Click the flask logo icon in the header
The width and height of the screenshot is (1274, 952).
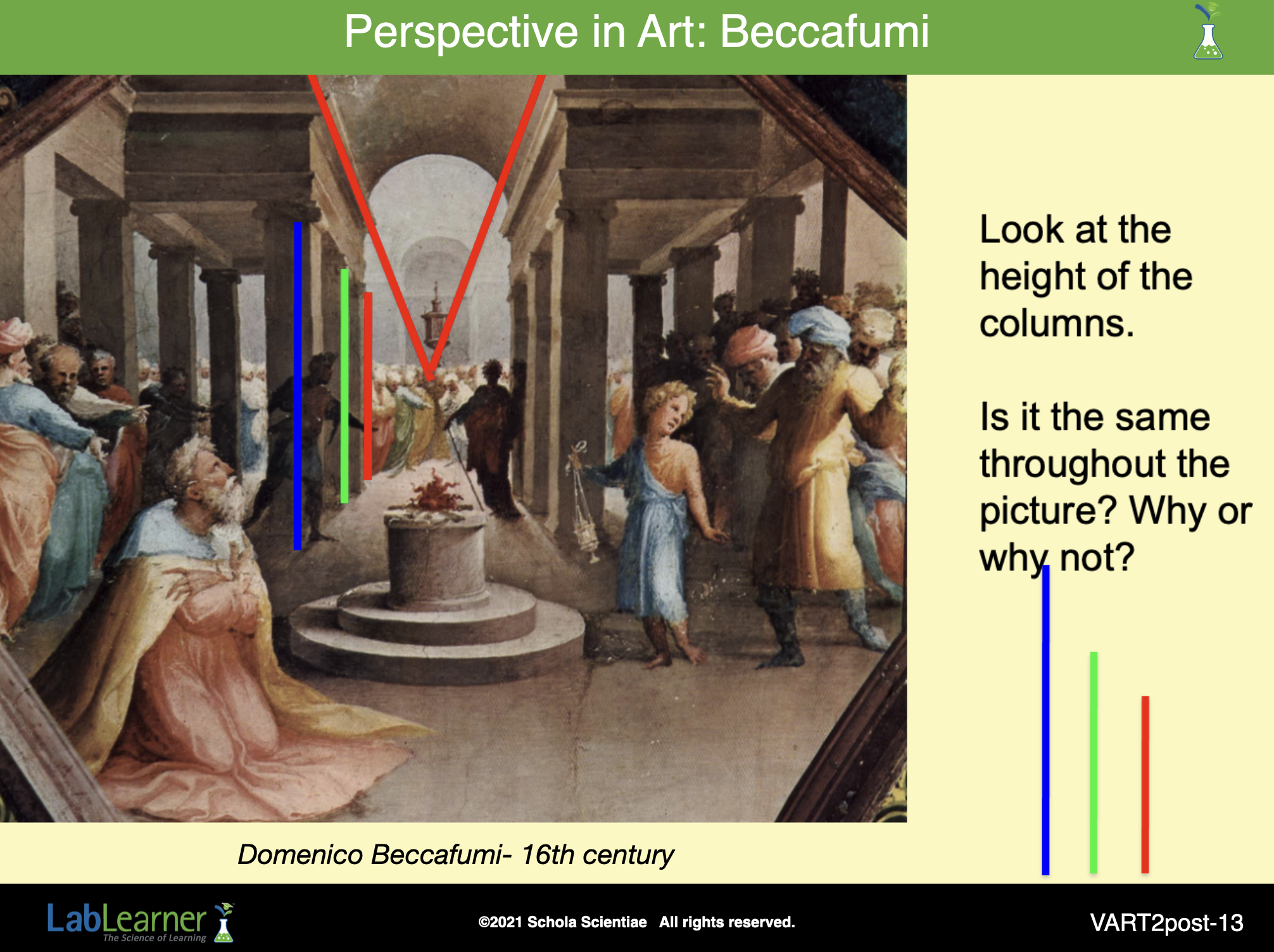(x=1208, y=32)
